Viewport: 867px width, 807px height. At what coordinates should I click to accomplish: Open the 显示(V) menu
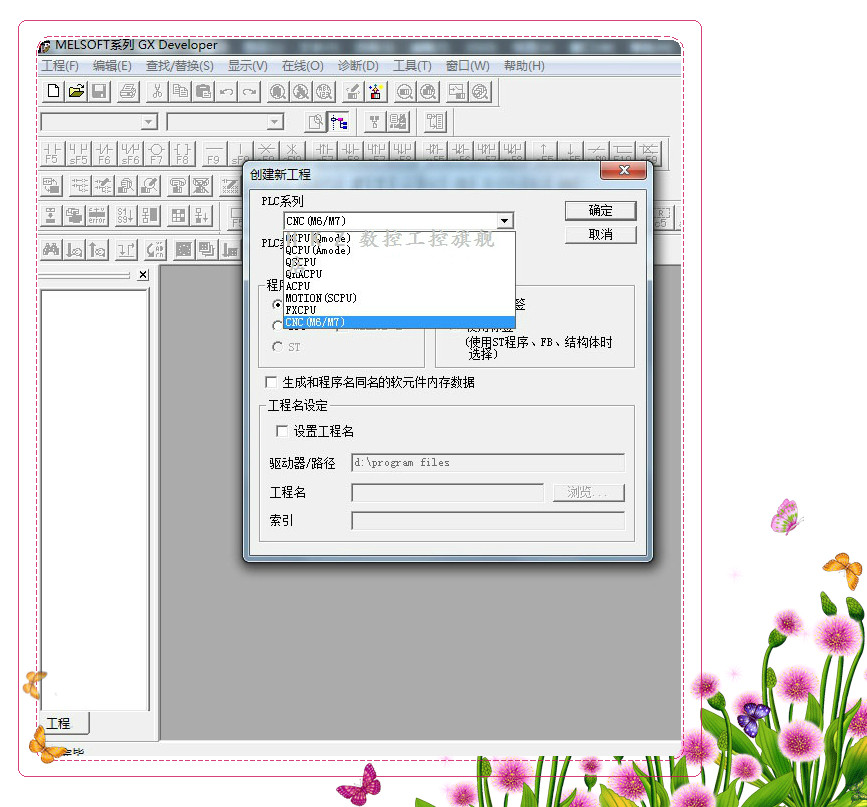[x=248, y=66]
